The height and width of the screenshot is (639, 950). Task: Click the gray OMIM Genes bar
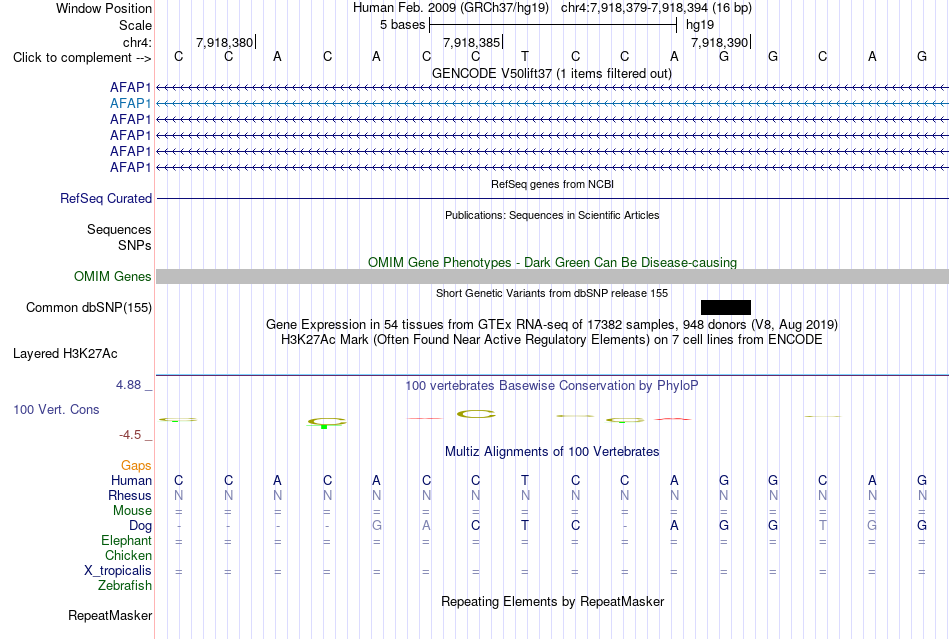click(552, 277)
